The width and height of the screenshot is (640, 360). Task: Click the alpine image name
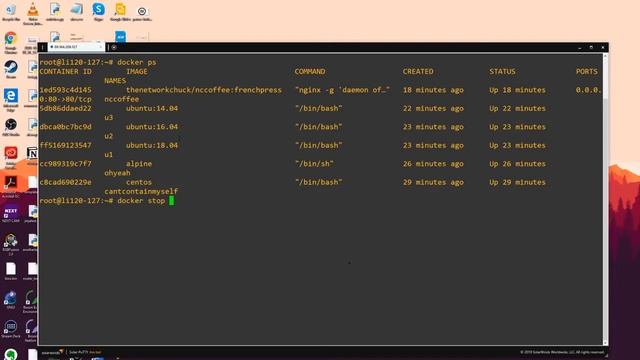pyautogui.click(x=139, y=164)
